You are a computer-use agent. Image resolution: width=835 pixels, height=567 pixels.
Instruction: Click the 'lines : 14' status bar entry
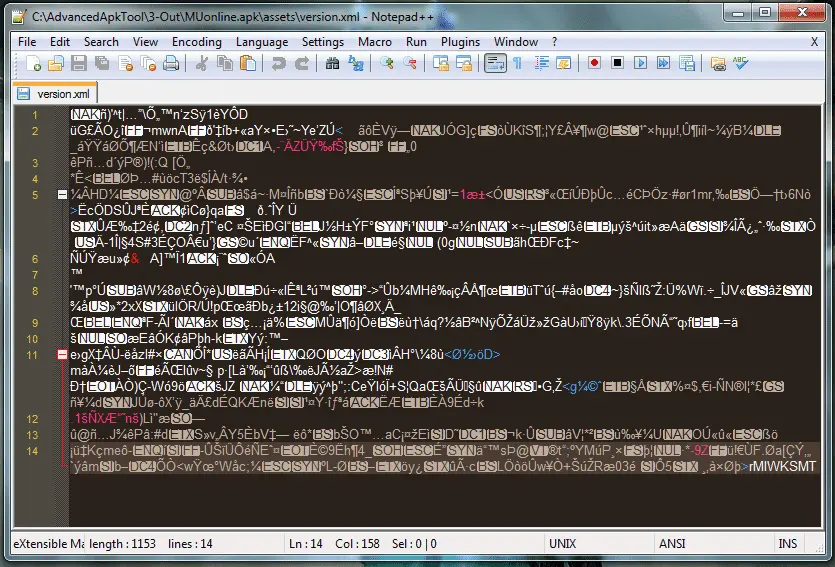click(x=190, y=544)
